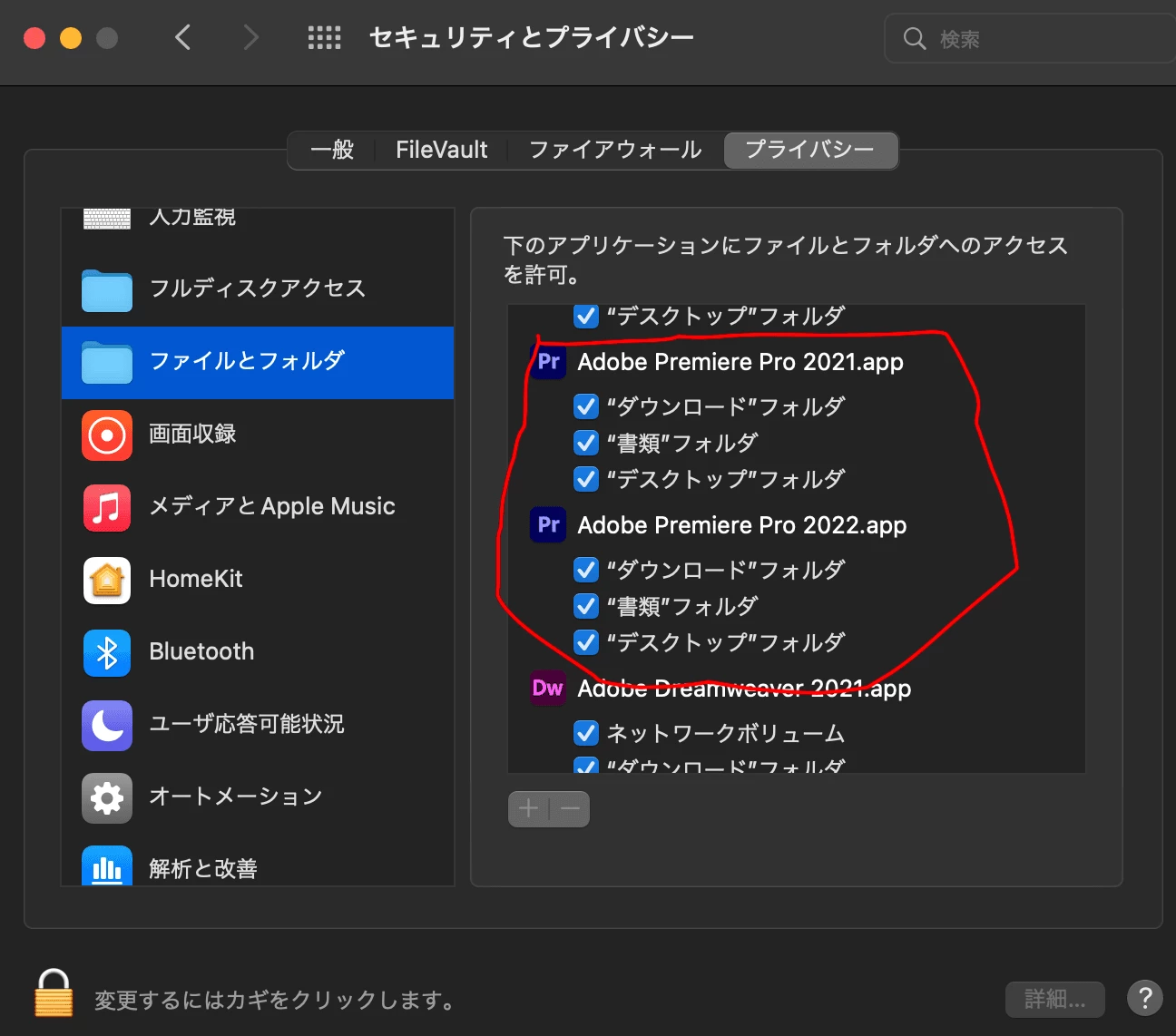This screenshot has width=1176, height=1036.
Task: Click the 解析と改善 chart icon
Action: [x=107, y=865]
